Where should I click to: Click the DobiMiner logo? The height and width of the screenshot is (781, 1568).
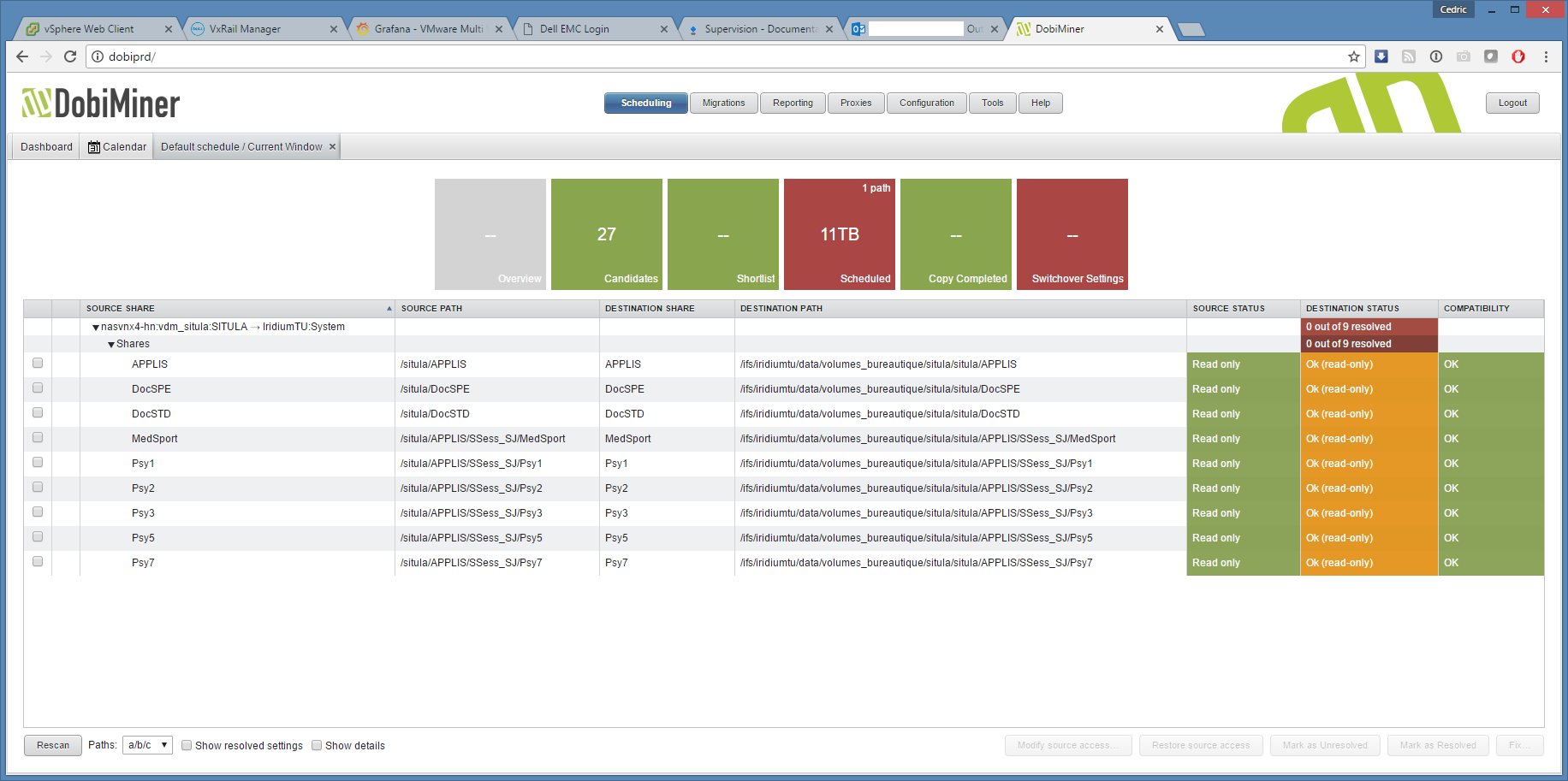[101, 104]
